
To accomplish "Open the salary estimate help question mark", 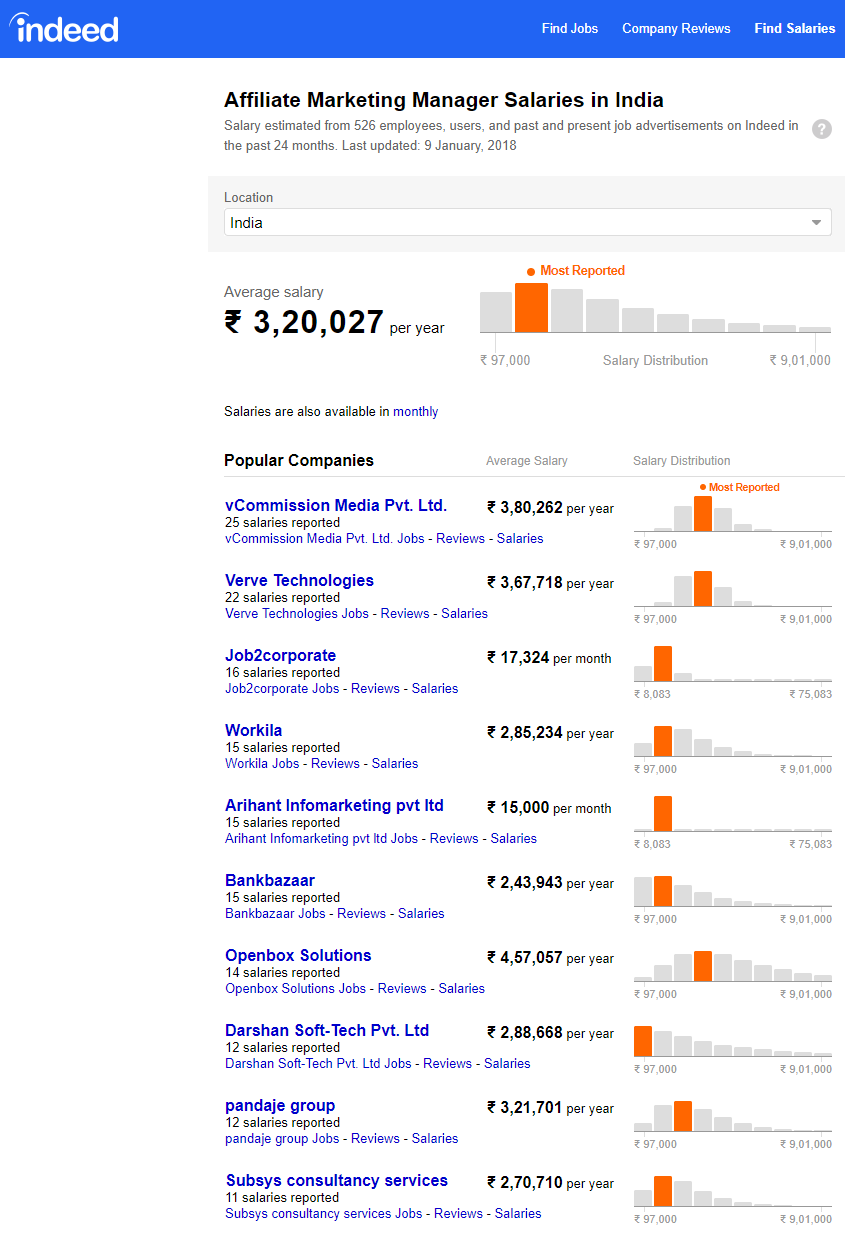I will pyautogui.click(x=822, y=128).
